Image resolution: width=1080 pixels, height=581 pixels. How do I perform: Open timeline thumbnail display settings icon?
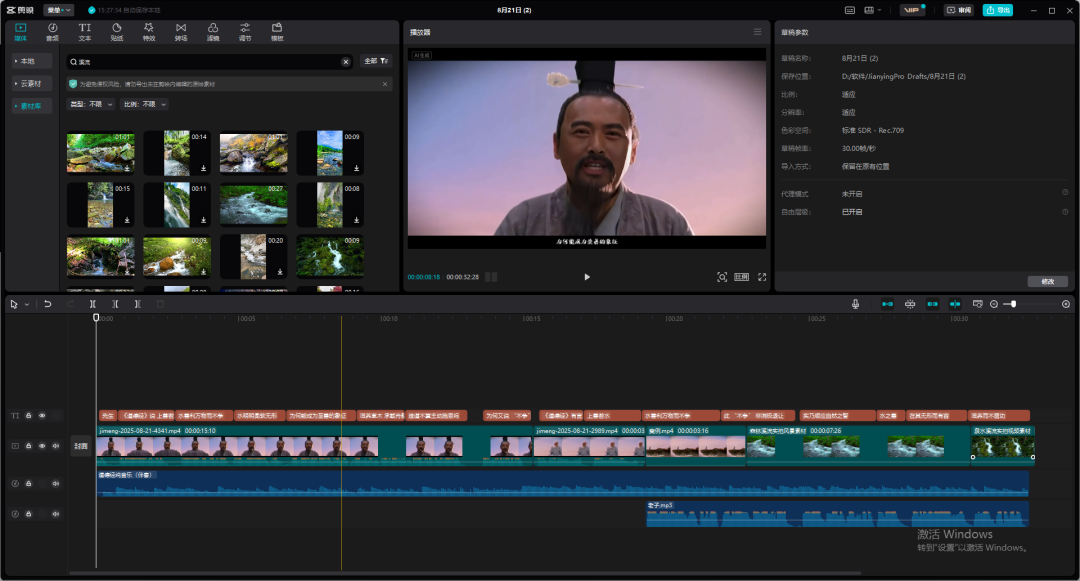[977, 304]
